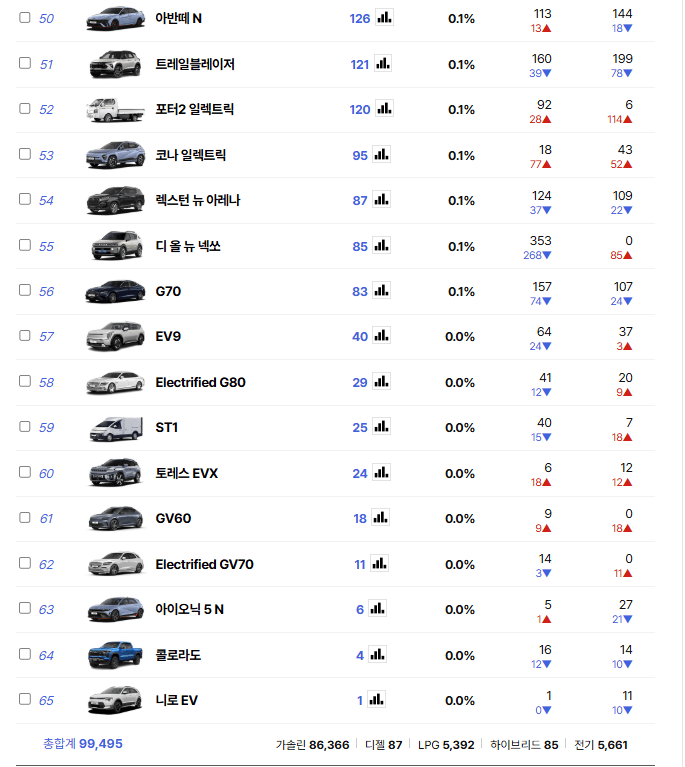View the bar chart for EV9
This screenshot has height=767, width=685.
click(381, 336)
